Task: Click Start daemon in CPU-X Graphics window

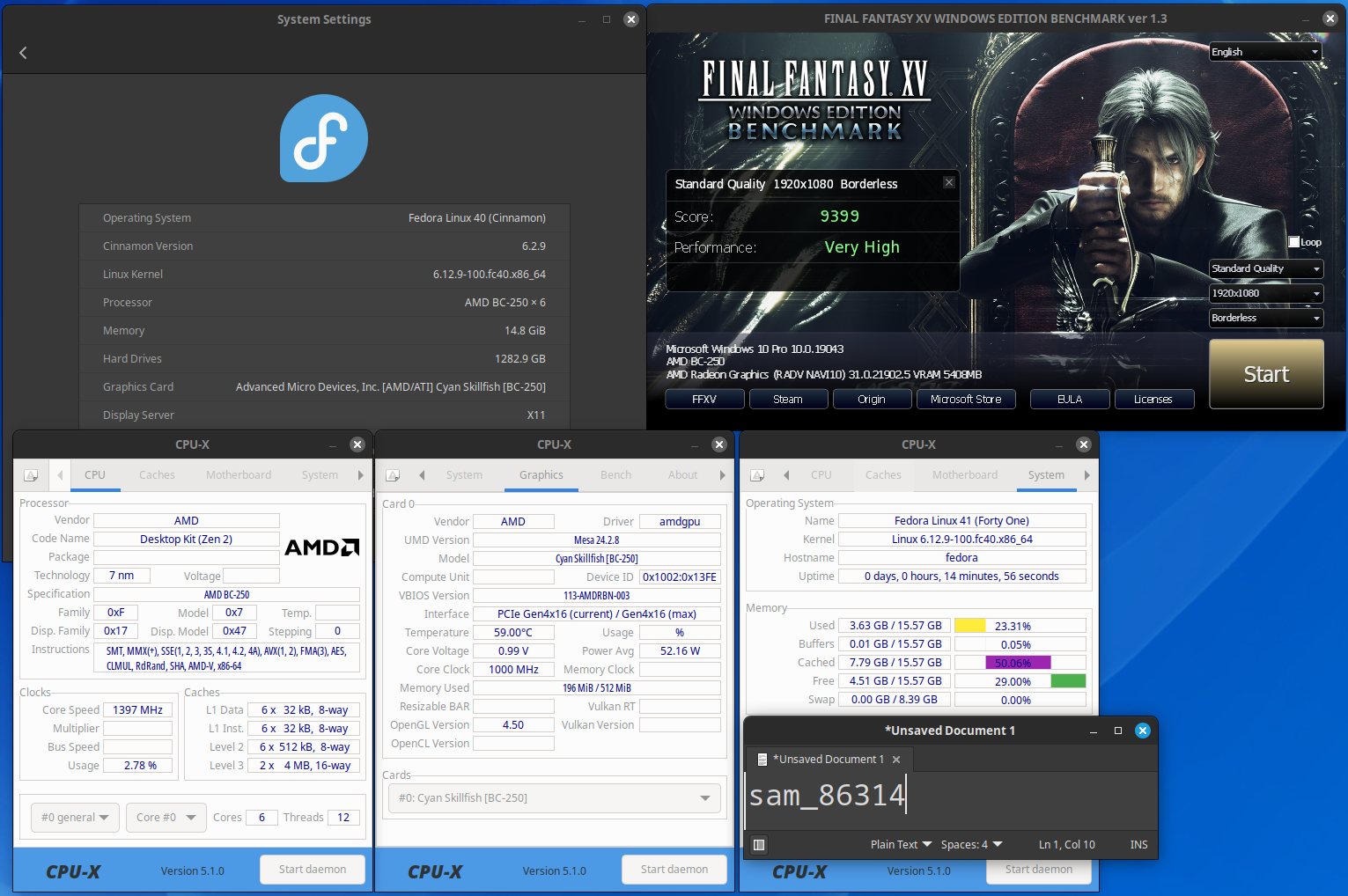Action: (x=674, y=870)
